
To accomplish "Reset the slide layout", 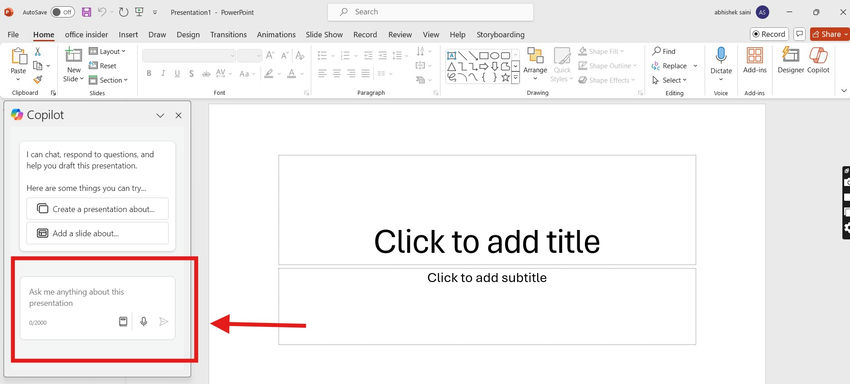I will click(x=102, y=66).
